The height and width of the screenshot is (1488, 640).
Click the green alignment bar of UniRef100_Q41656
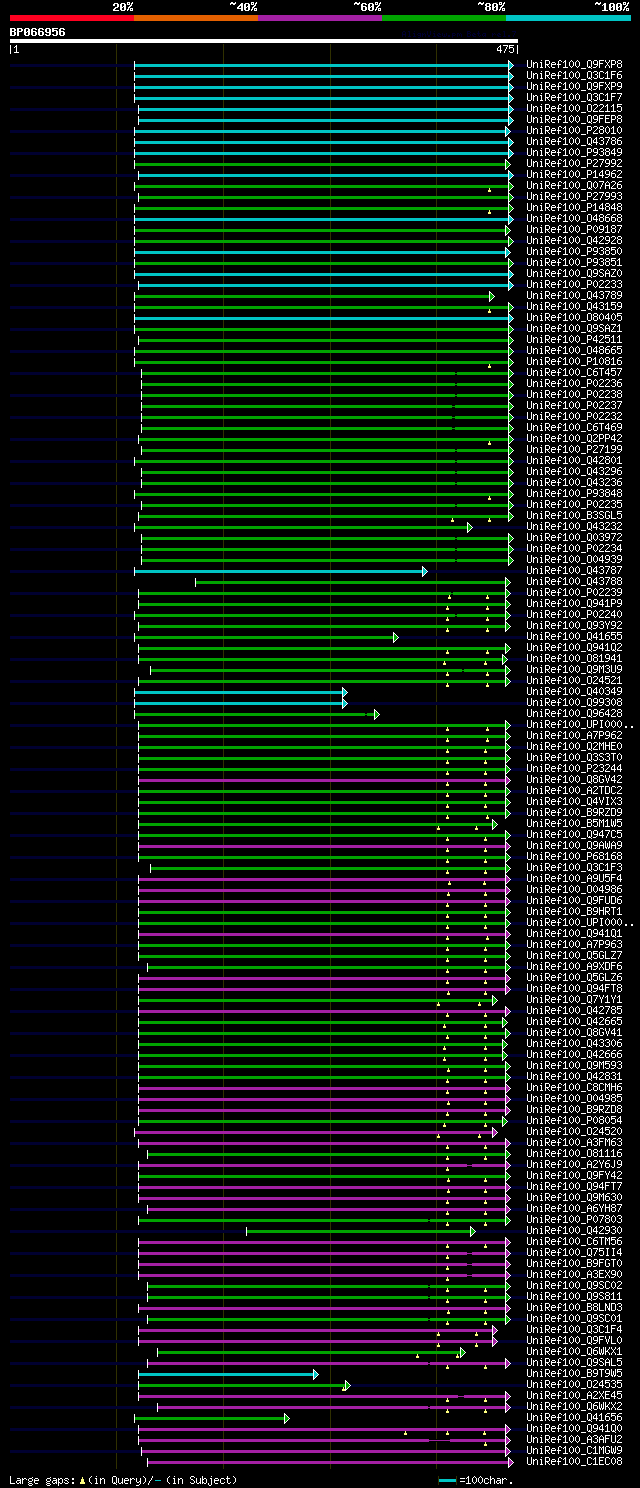pyautogui.click(x=212, y=1418)
